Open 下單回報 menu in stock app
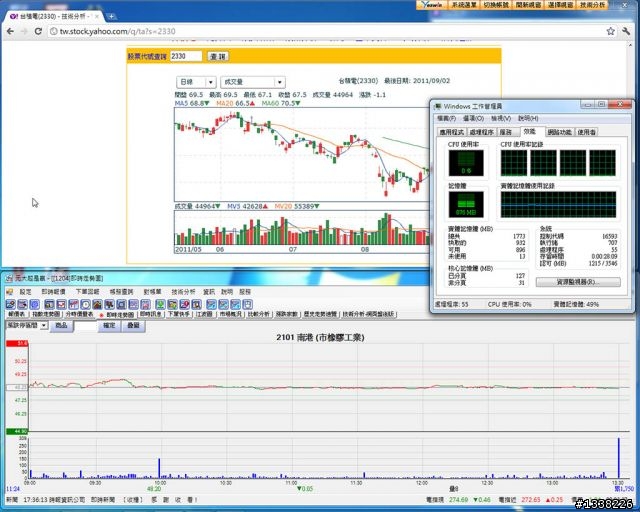The width and height of the screenshot is (640, 512). [x=87, y=292]
